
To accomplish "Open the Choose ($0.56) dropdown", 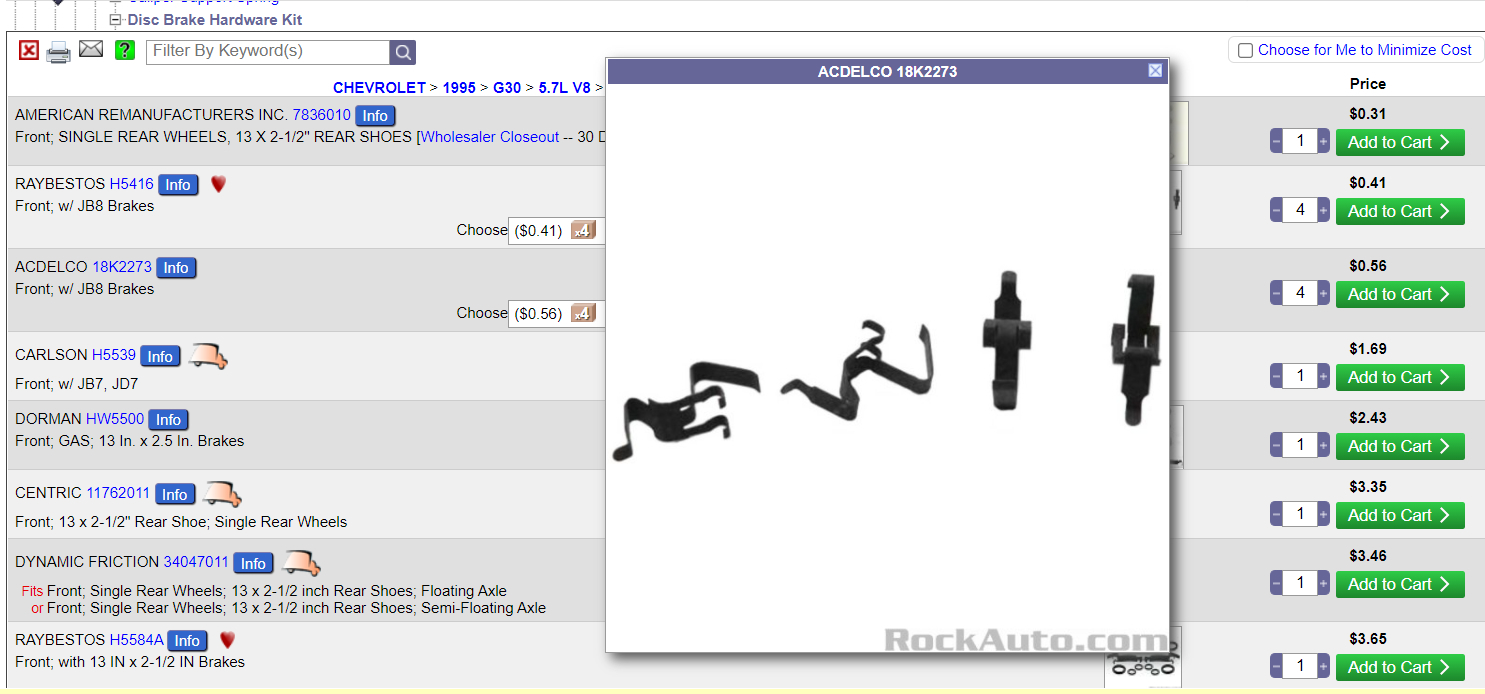I will click(555, 314).
